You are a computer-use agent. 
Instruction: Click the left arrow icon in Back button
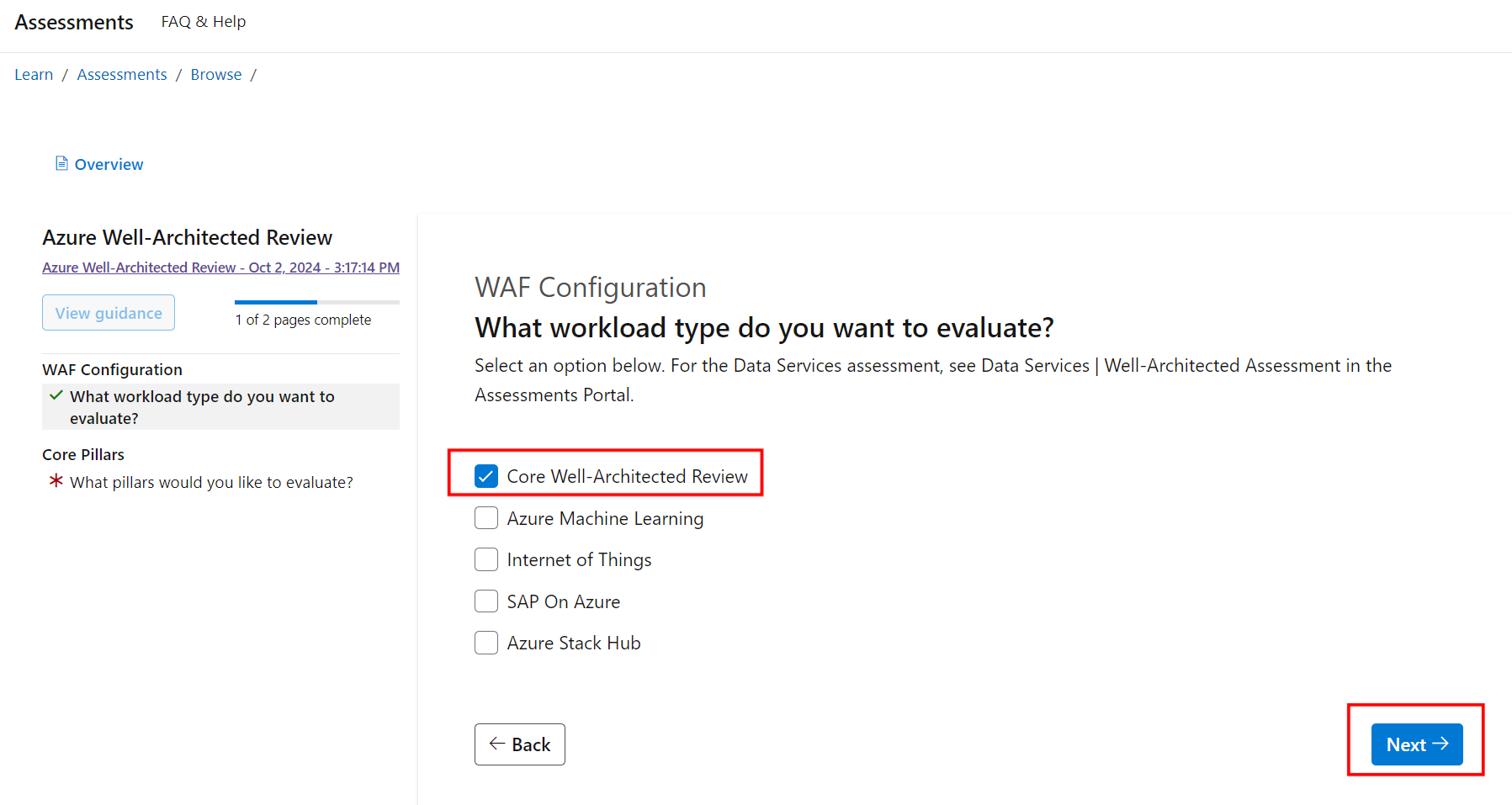click(497, 744)
